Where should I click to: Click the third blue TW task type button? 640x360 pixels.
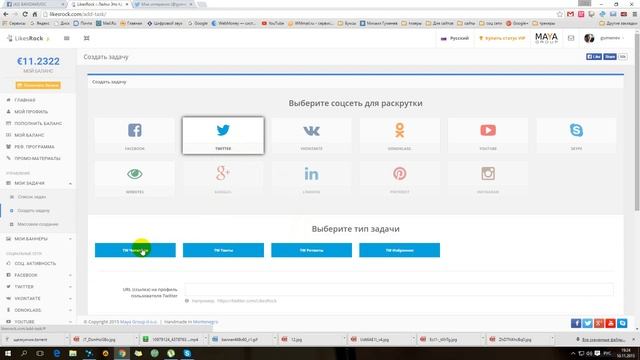click(x=311, y=250)
